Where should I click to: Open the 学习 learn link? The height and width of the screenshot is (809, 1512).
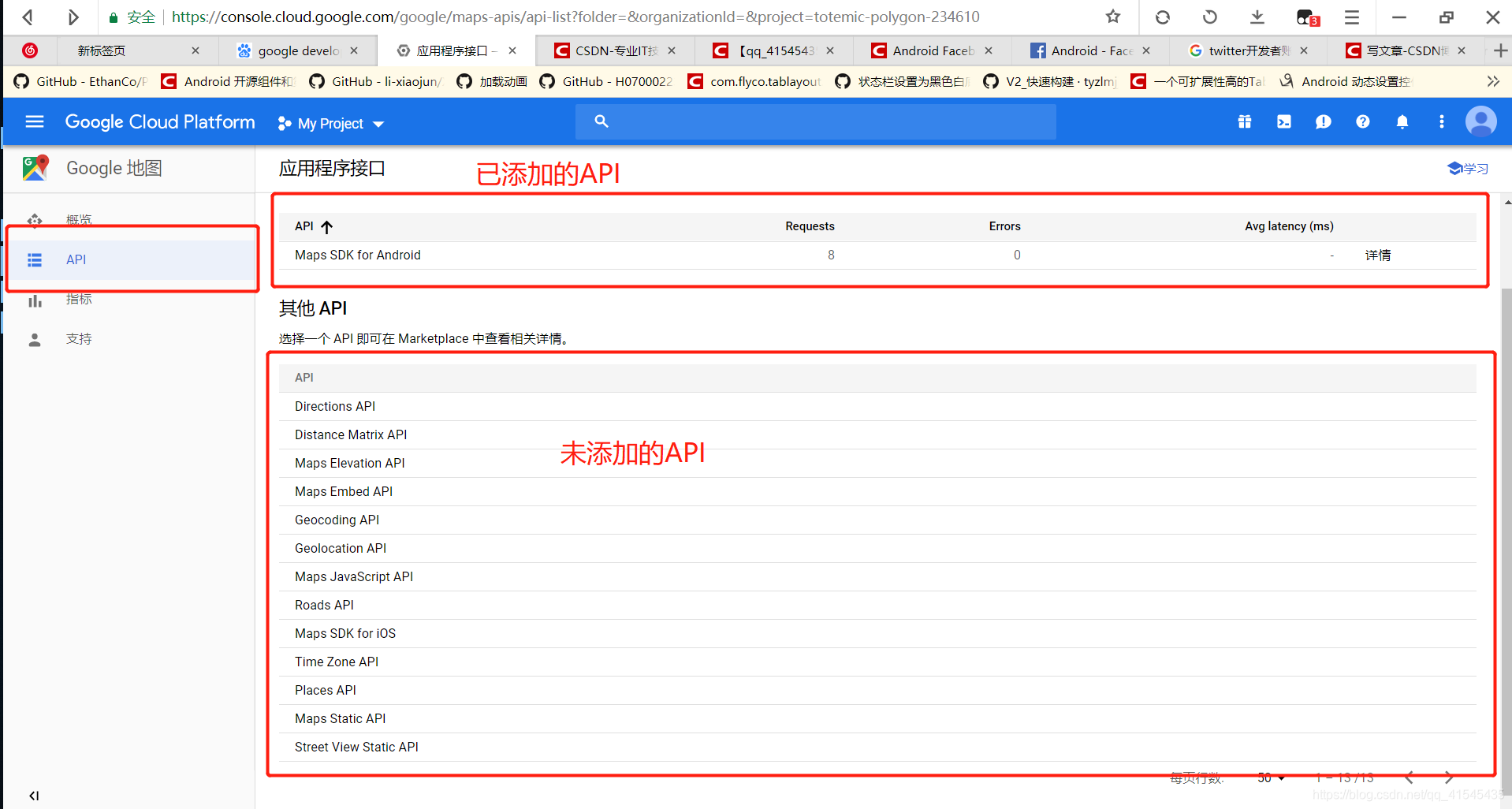tap(1468, 168)
